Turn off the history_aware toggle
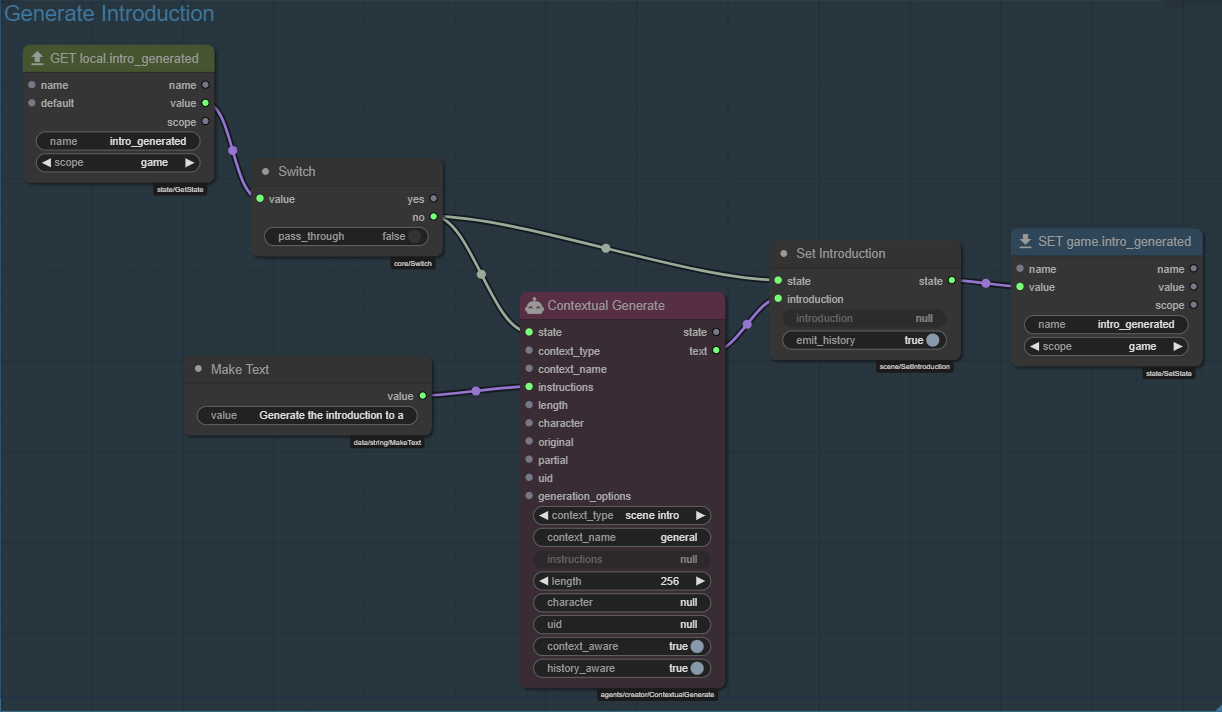 697,668
